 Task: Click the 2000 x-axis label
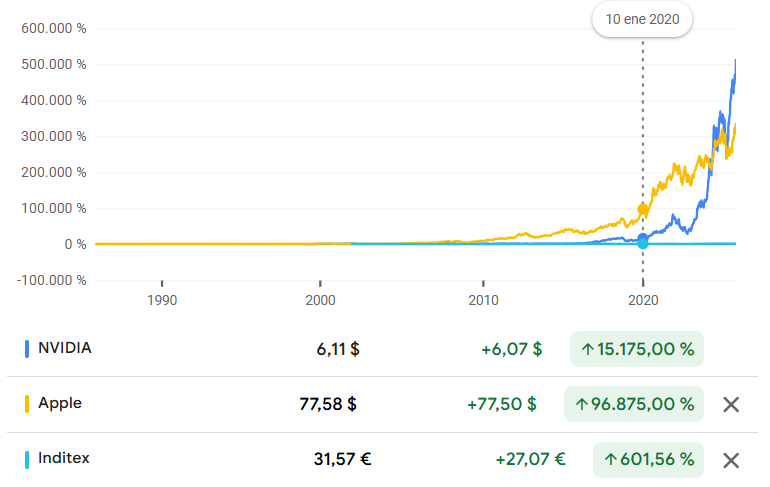(320, 299)
